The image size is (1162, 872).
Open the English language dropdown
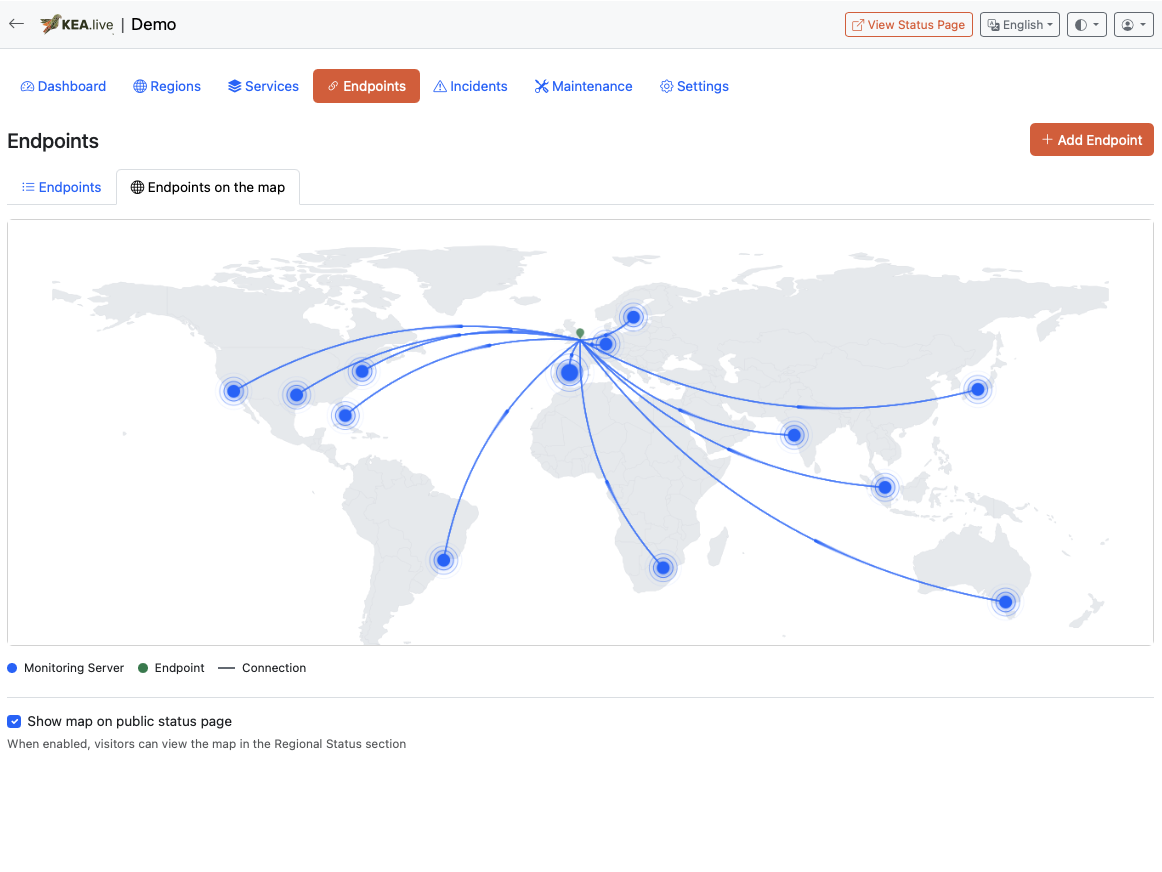coord(1019,24)
